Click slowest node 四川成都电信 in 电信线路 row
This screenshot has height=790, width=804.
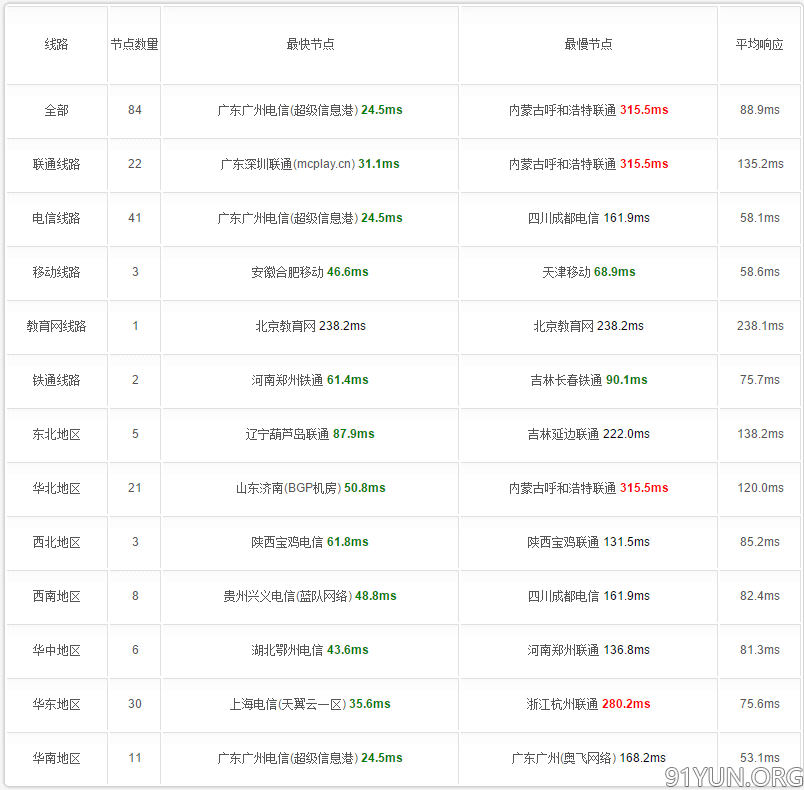588,218
